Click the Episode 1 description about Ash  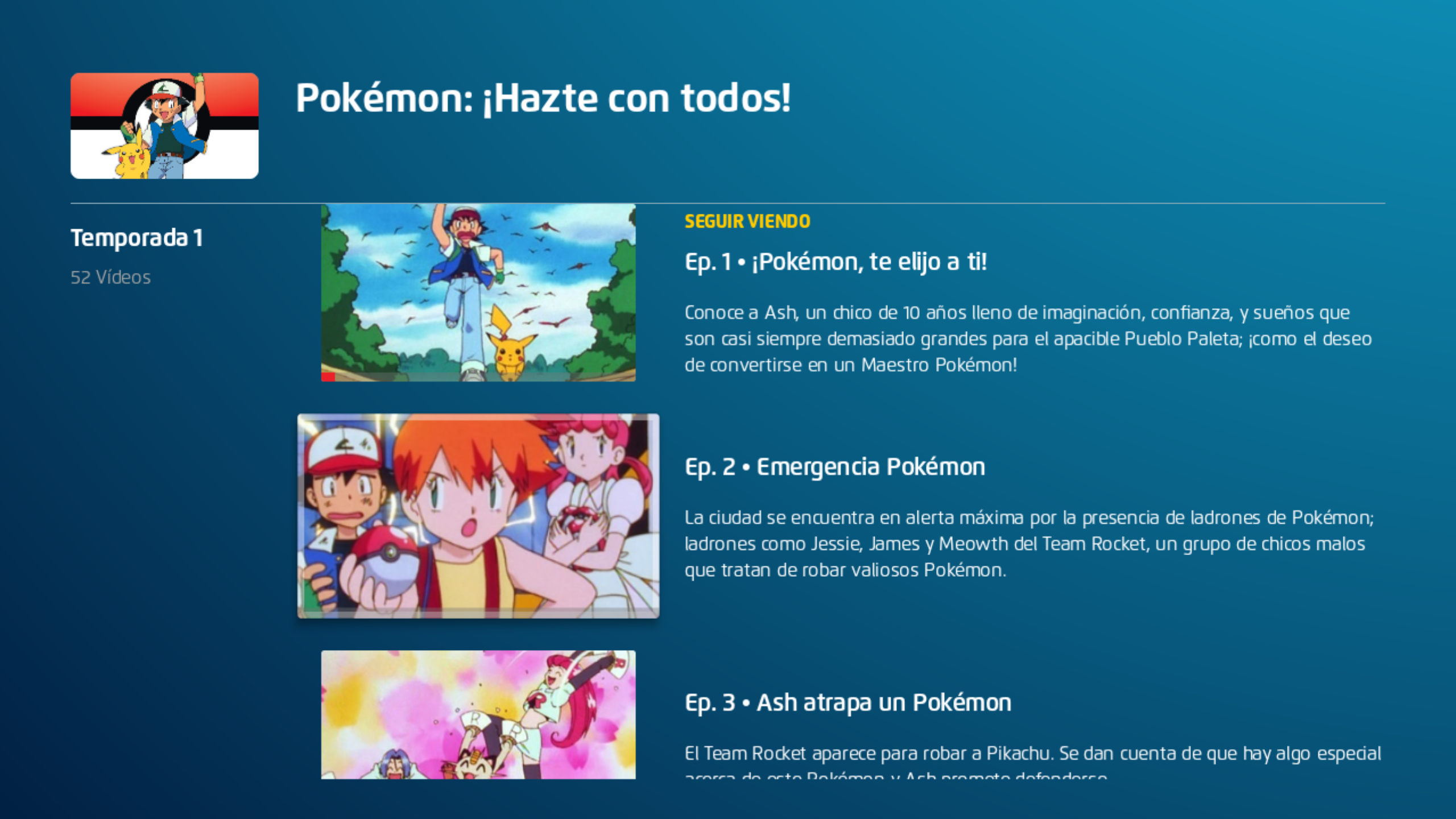pyautogui.click(x=1028, y=338)
